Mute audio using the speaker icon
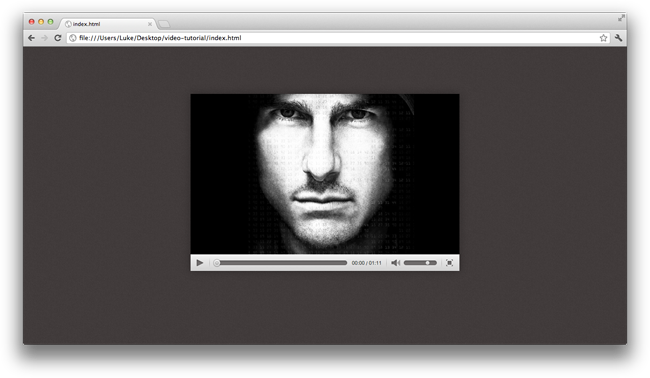This screenshot has height=378, width=650. (x=395, y=263)
